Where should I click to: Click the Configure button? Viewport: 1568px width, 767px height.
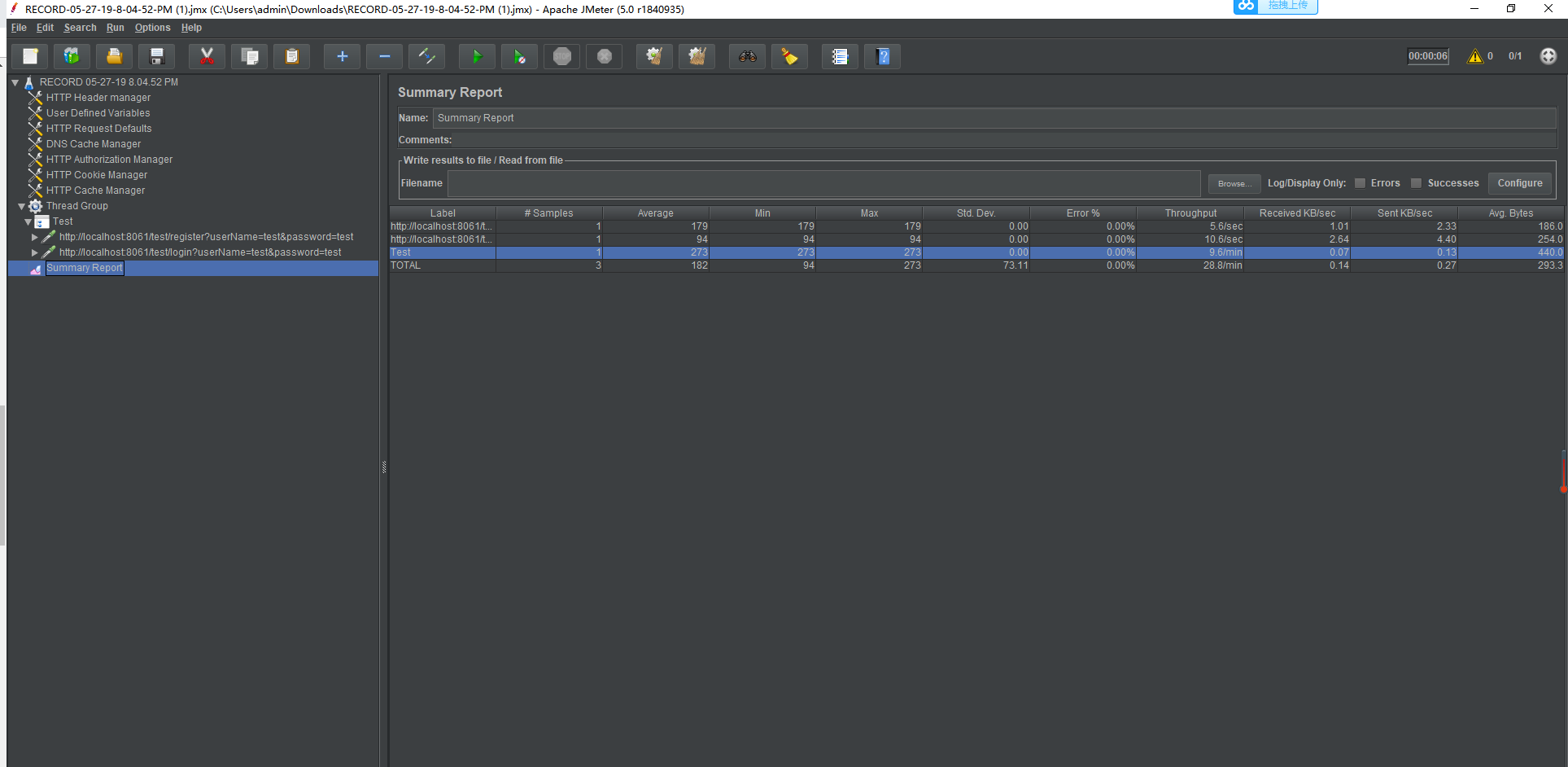click(x=1519, y=183)
